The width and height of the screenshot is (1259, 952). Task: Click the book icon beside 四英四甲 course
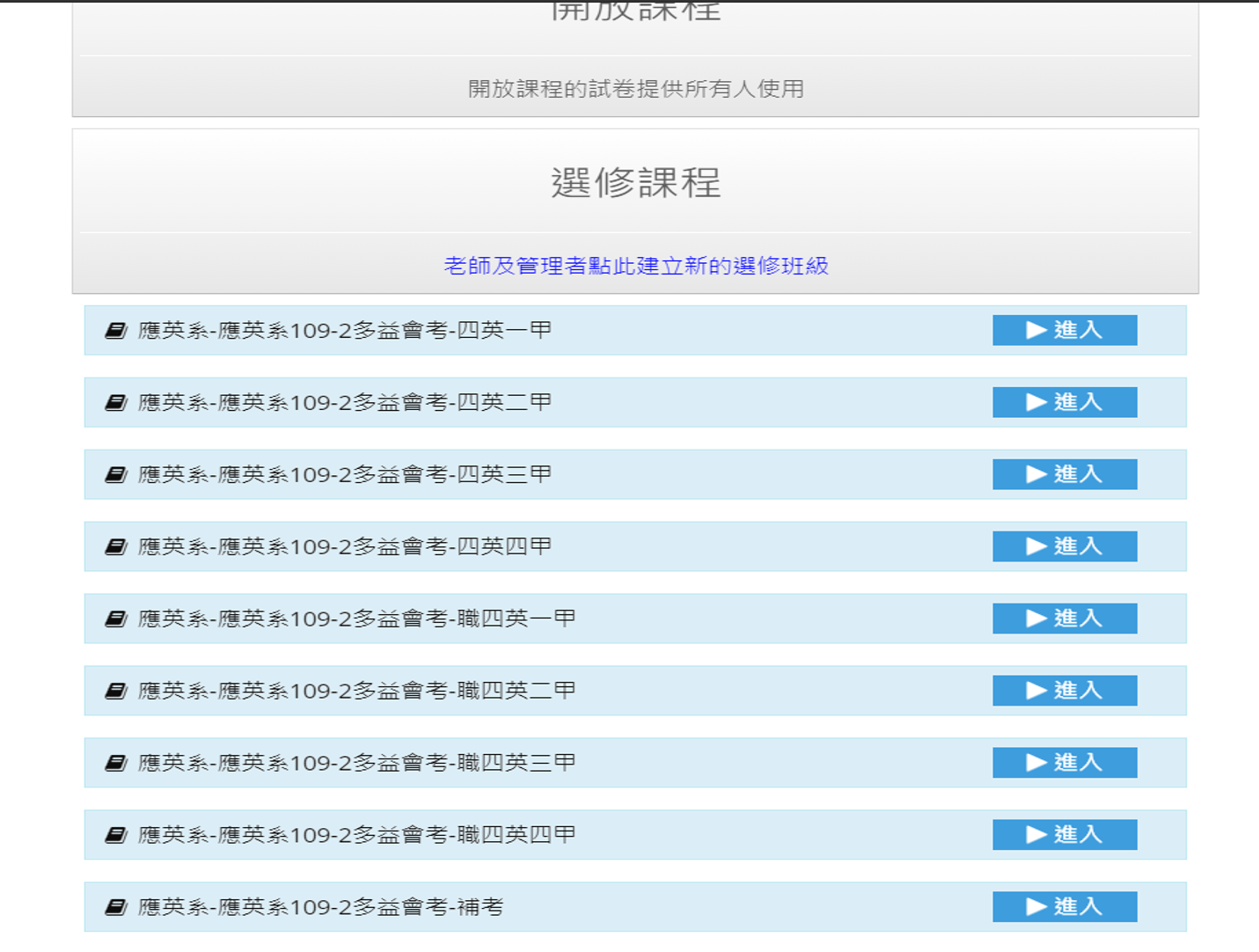(x=116, y=547)
